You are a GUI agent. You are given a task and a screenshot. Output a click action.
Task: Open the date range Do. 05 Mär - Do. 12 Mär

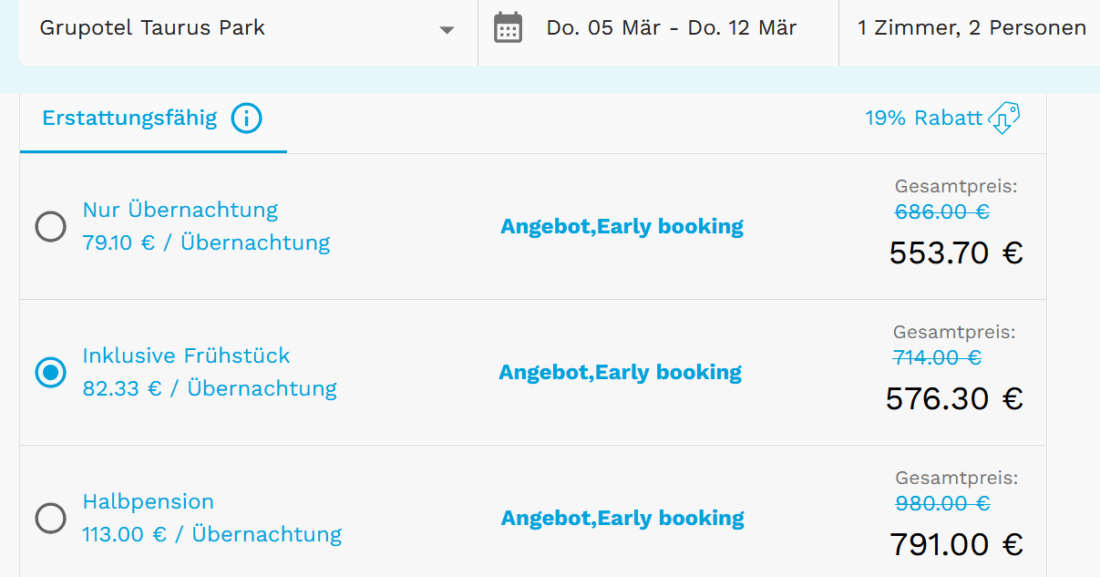pos(671,28)
